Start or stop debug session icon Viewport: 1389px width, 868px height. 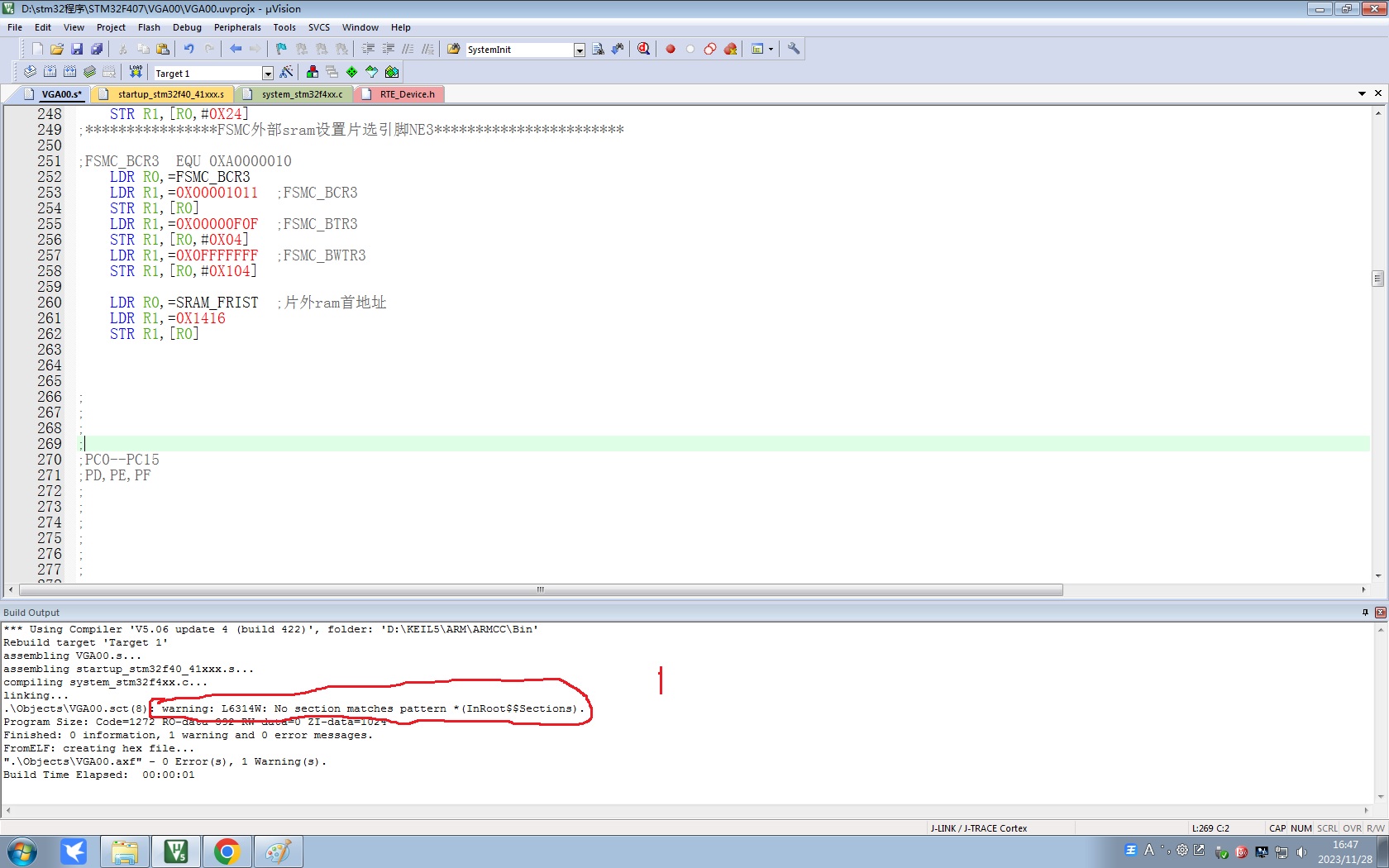644,49
